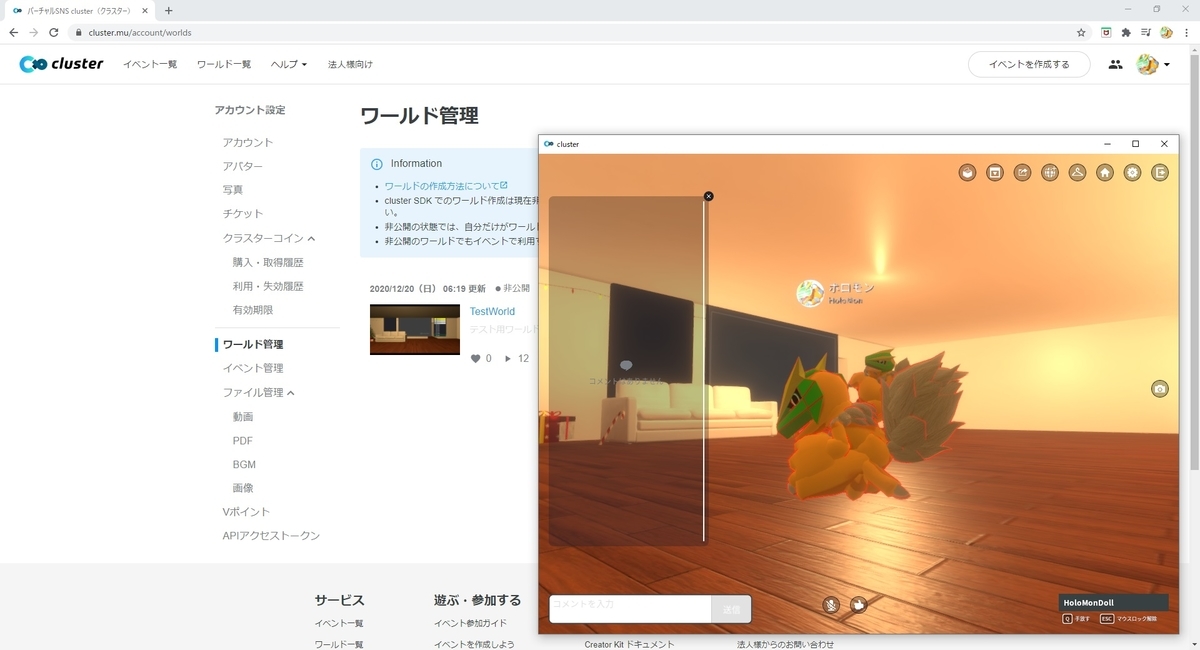Screen dimensions: 1200x650
Task: Open the ワールド一覧 menu item
Action: (x=224, y=64)
